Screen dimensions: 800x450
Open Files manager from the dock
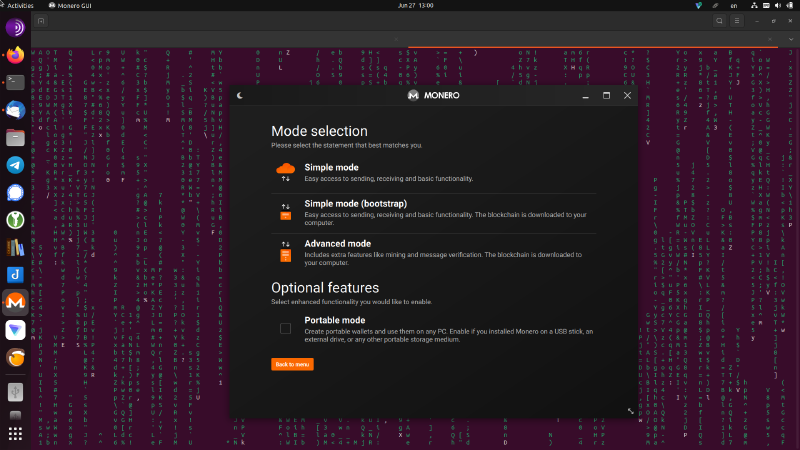(x=15, y=137)
